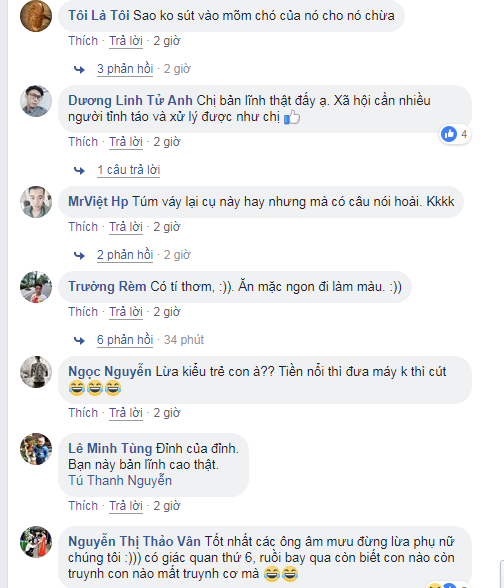The width and height of the screenshot is (504, 588).
Task: Click Lê Minh Tùng's avatar picture
Action: [x=36, y=449]
